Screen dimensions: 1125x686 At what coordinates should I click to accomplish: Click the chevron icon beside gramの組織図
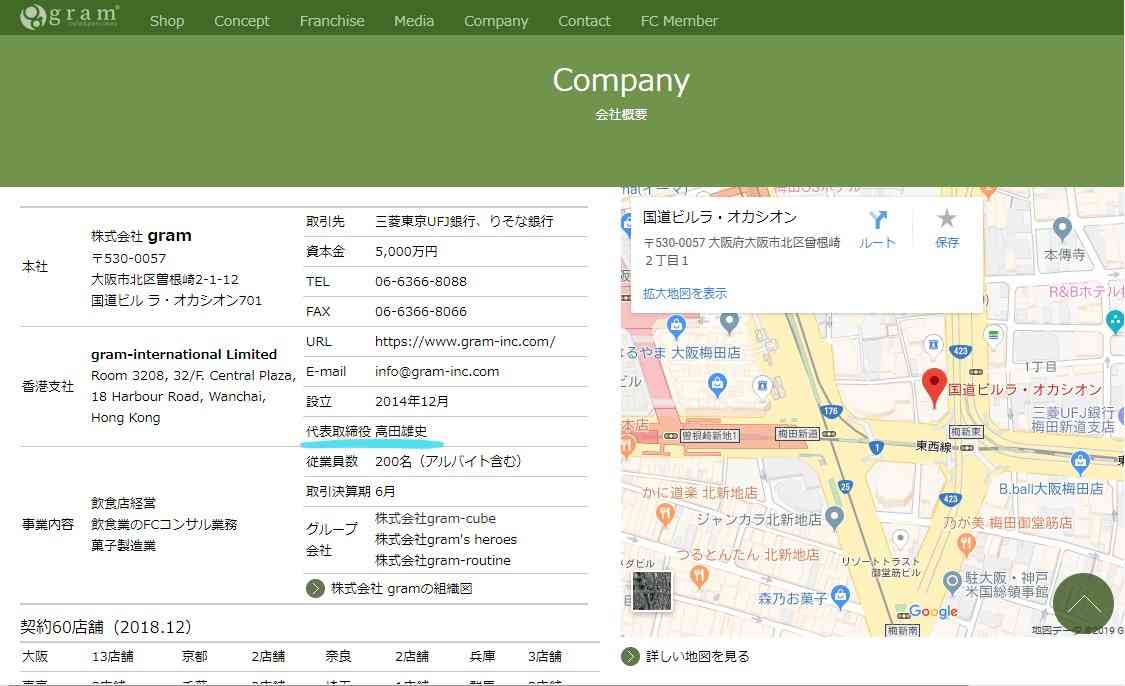coord(315,589)
